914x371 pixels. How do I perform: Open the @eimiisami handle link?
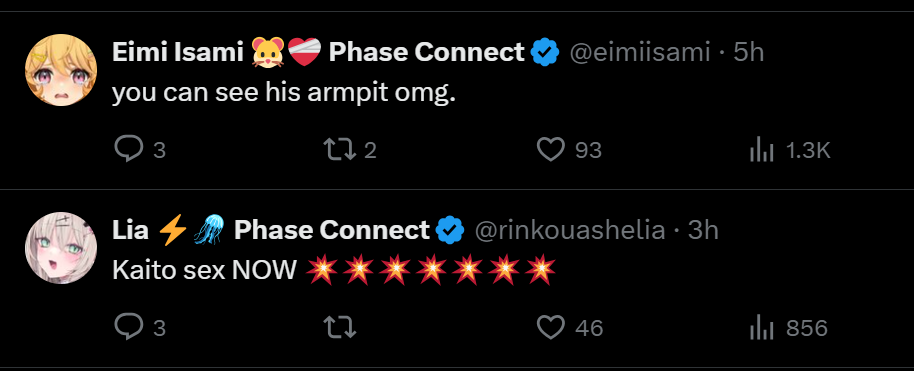point(640,52)
